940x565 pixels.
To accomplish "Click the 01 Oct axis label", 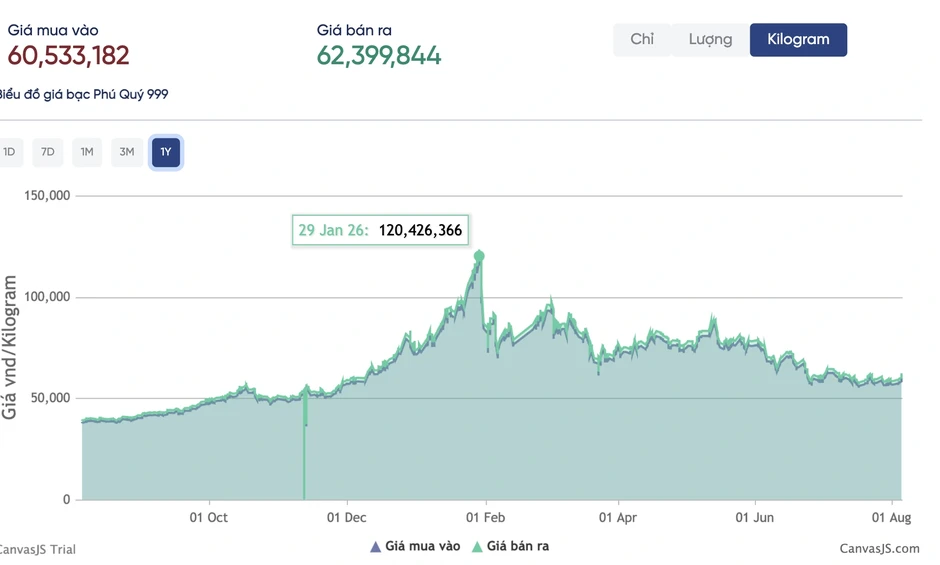I will pyautogui.click(x=209, y=518).
